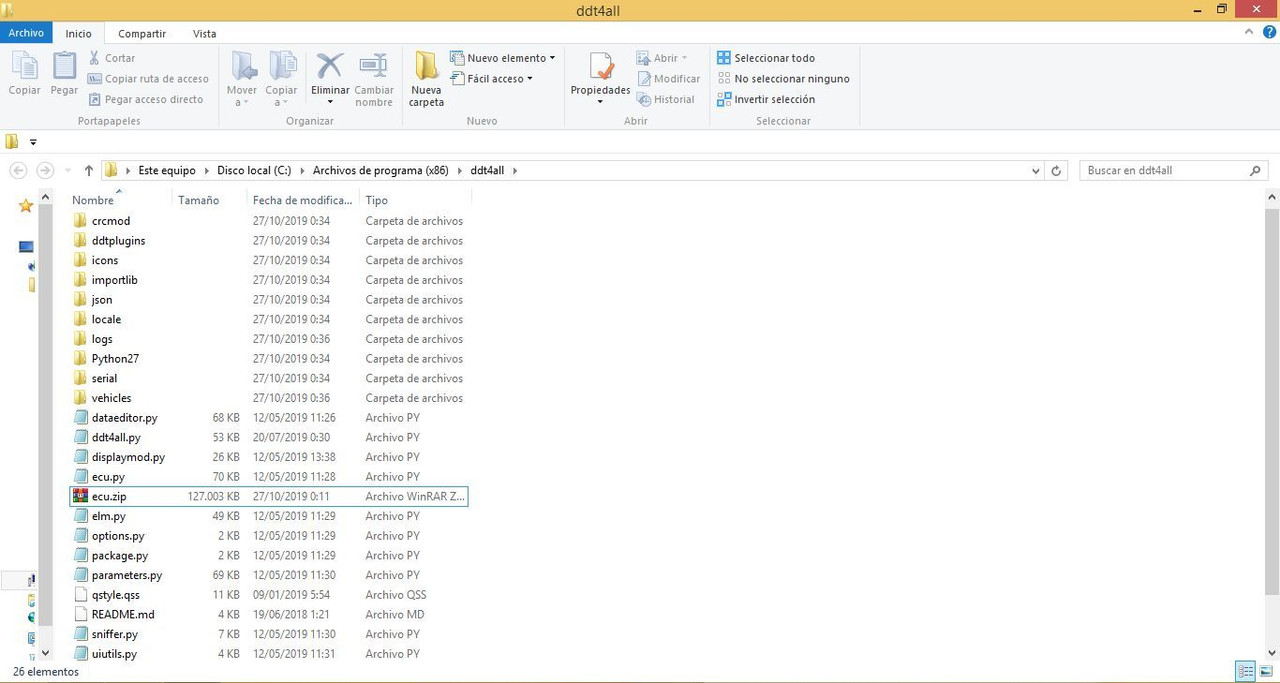Open the Archivo tab

click(x=26, y=33)
